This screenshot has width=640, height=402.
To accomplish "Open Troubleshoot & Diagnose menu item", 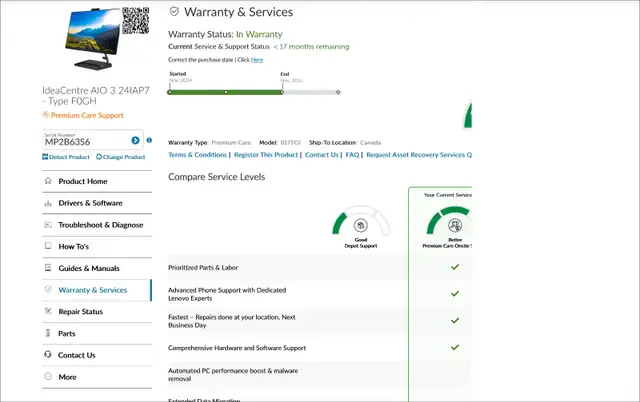I will coord(97,225).
